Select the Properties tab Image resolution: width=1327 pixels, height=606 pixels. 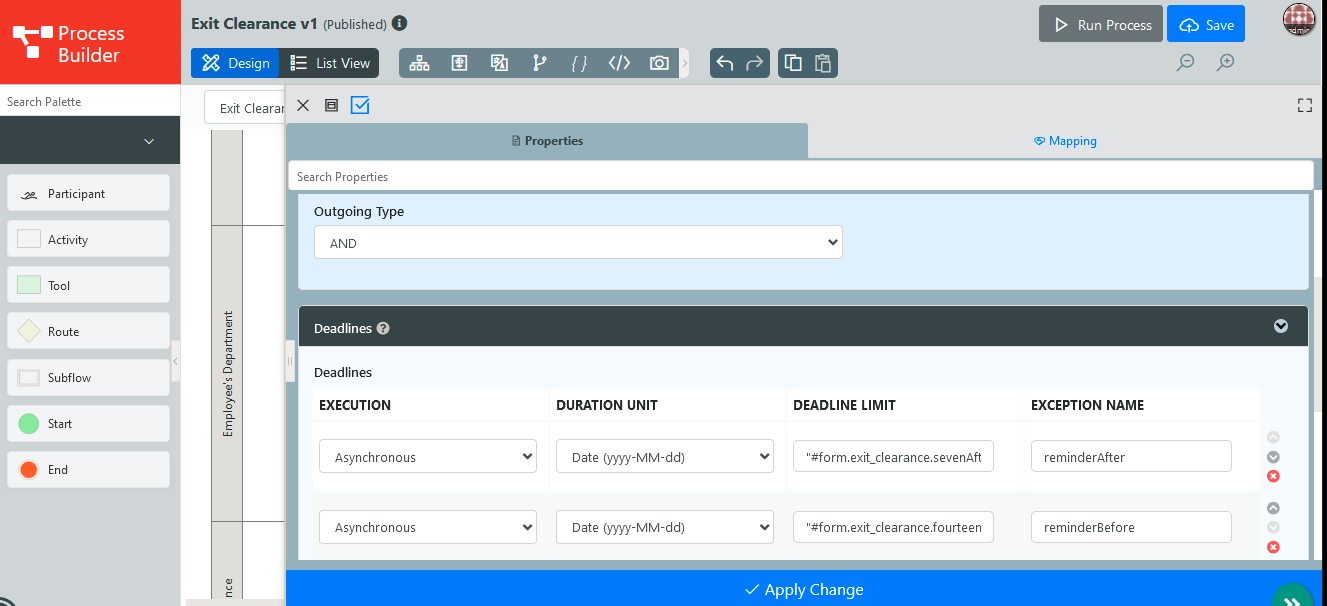pos(547,141)
